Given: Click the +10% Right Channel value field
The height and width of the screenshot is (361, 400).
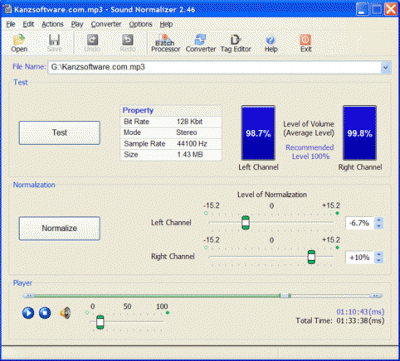Looking at the screenshot, I should [x=360, y=257].
